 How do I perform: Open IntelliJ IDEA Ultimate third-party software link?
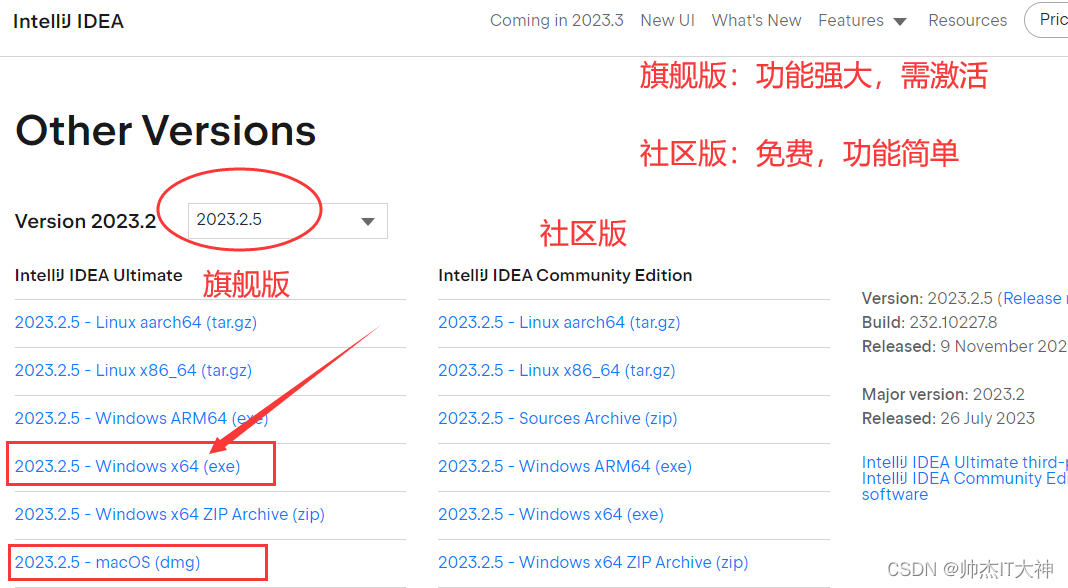(x=964, y=462)
